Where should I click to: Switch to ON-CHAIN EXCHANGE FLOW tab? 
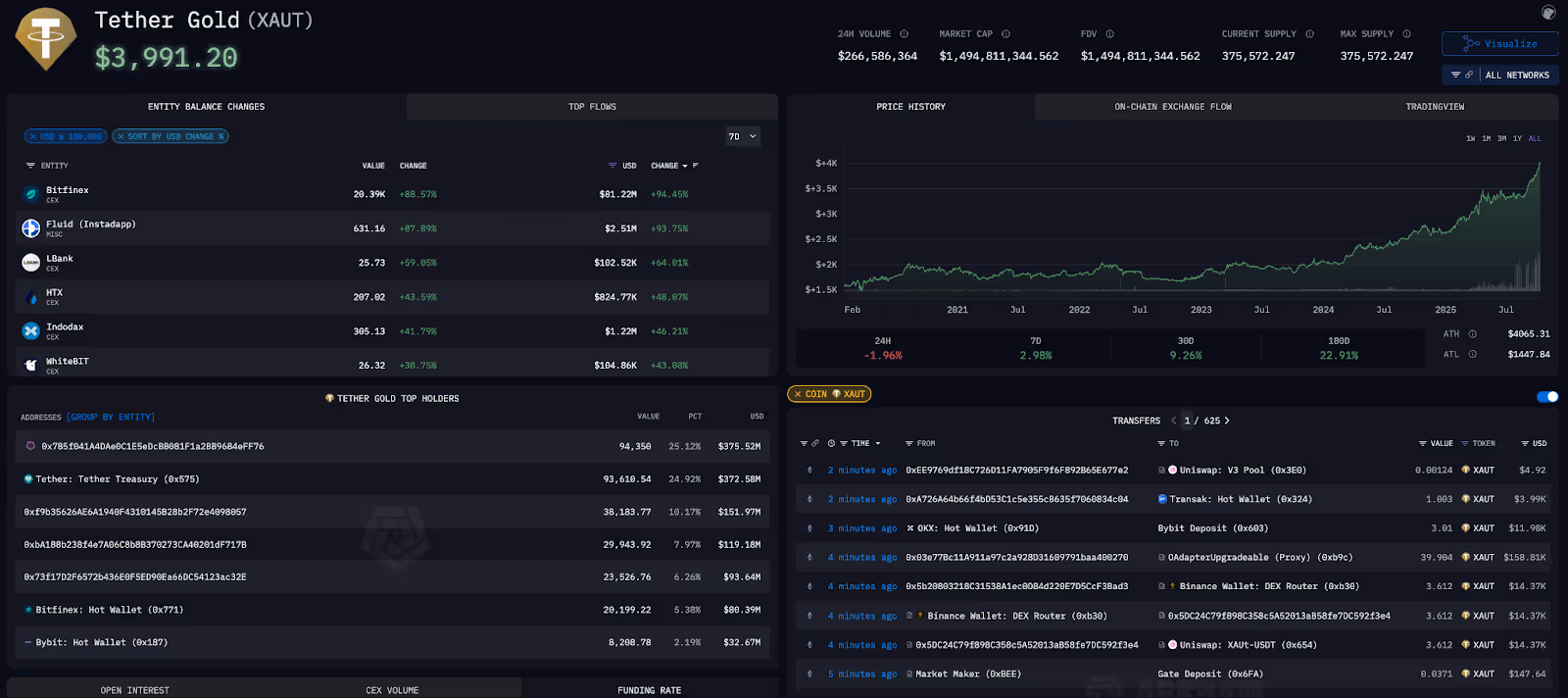click(1172, 107)
